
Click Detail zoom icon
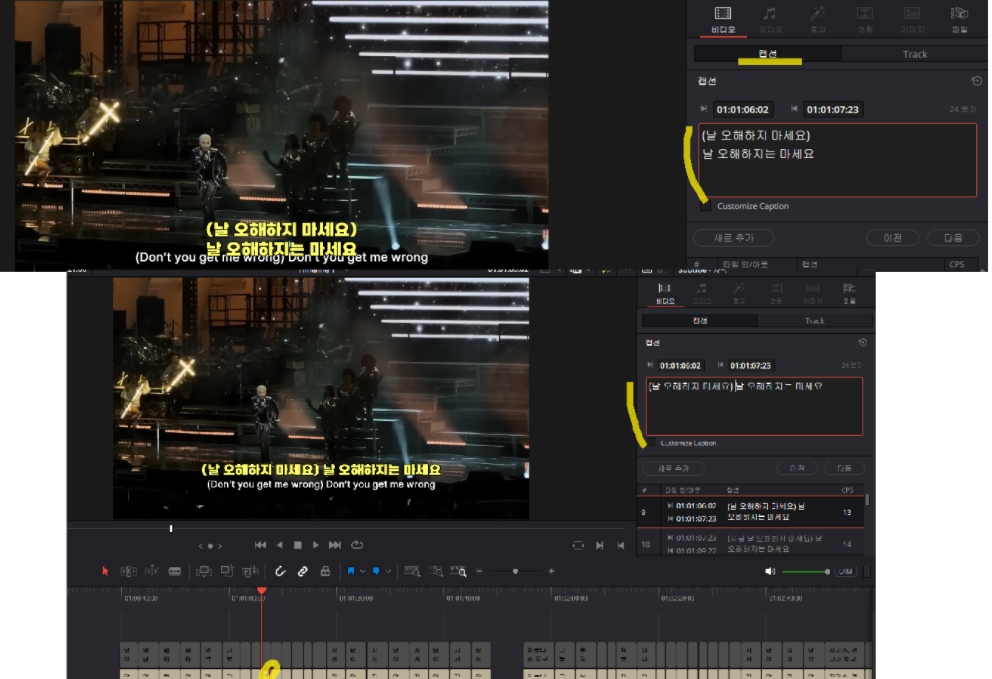click(x=435, y=571)
